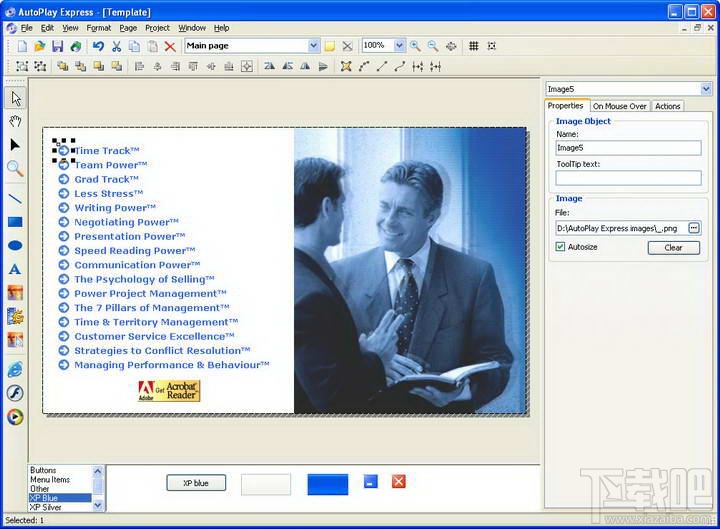The height and width of the screenshot is (529, 720).
Task: Select the media player object tool
Action: 15,417
